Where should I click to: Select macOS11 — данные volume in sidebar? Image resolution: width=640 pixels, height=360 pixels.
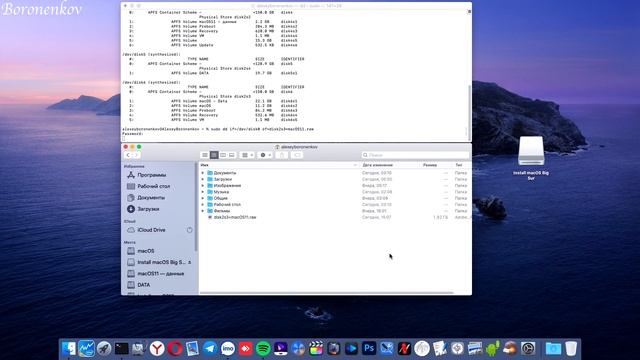pos(156,274)
